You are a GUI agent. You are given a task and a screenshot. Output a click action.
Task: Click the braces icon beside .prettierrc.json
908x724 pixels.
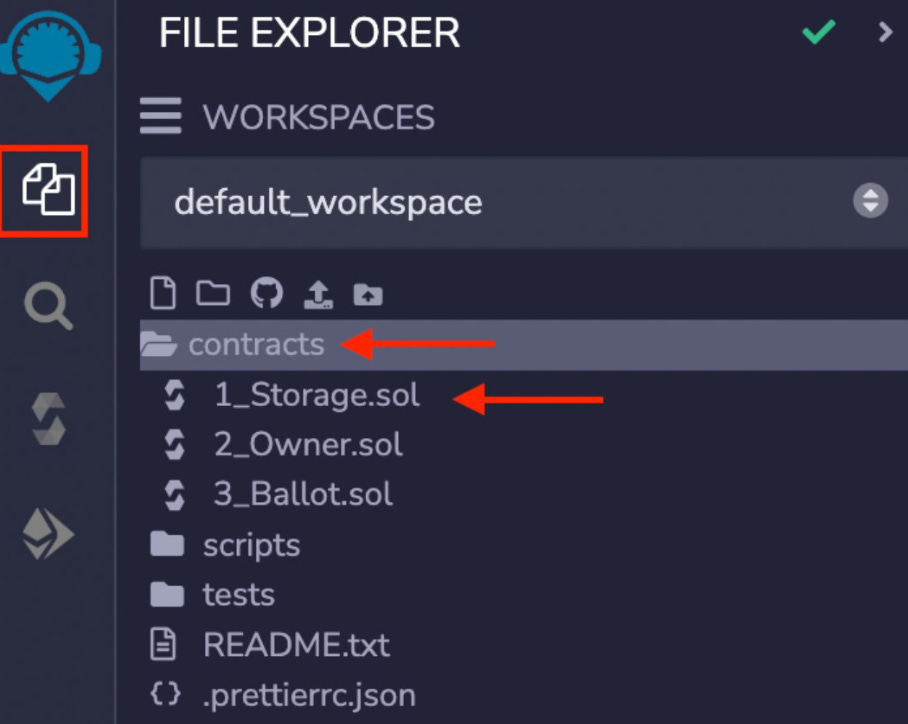pyautogui.click(x=165, y=694)
